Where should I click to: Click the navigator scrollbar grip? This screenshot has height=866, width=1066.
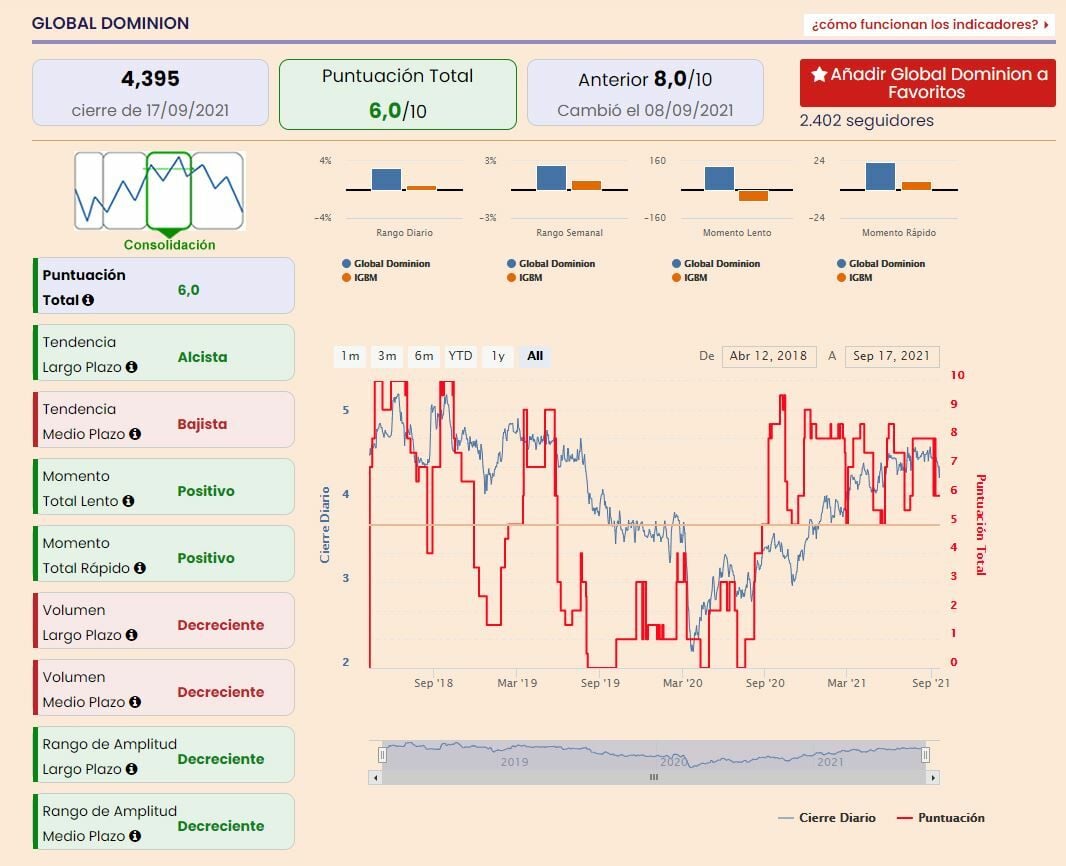pyautogui.click(x=653, y=777)
